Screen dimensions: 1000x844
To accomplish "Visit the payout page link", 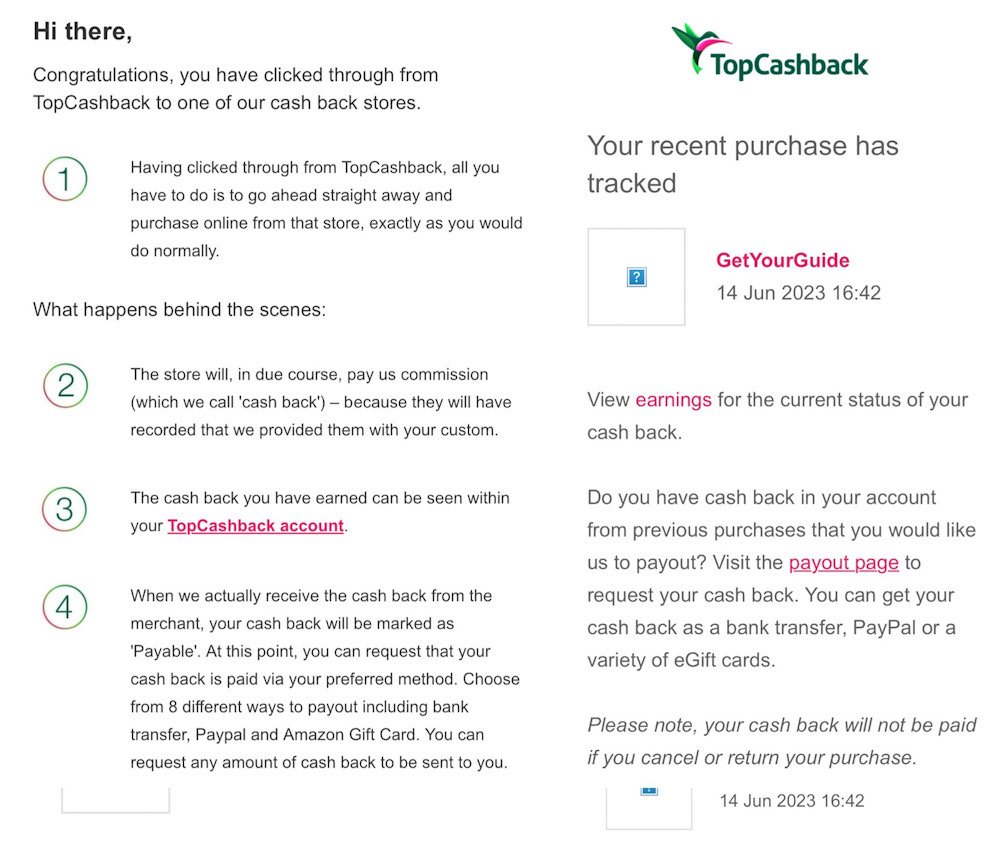I will 843,562.
